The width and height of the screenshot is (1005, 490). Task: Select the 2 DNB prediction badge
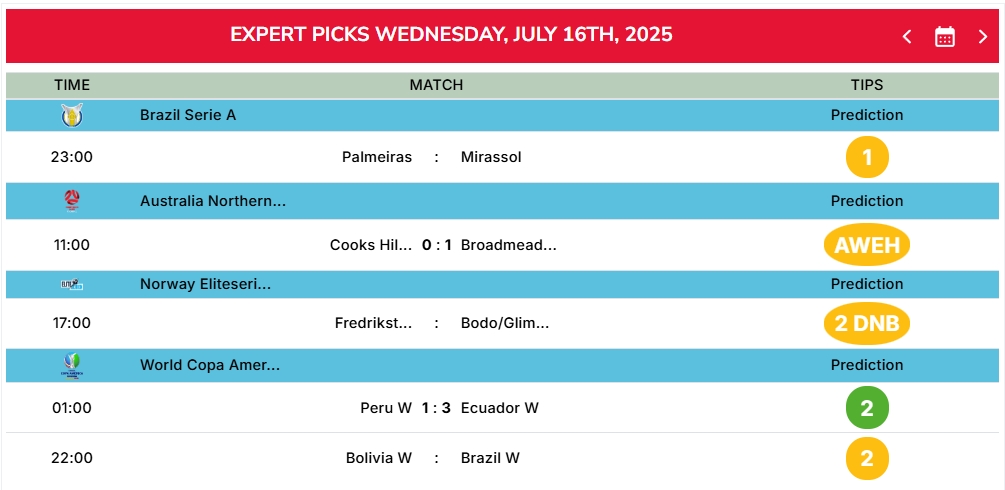[x=867, y=323]
